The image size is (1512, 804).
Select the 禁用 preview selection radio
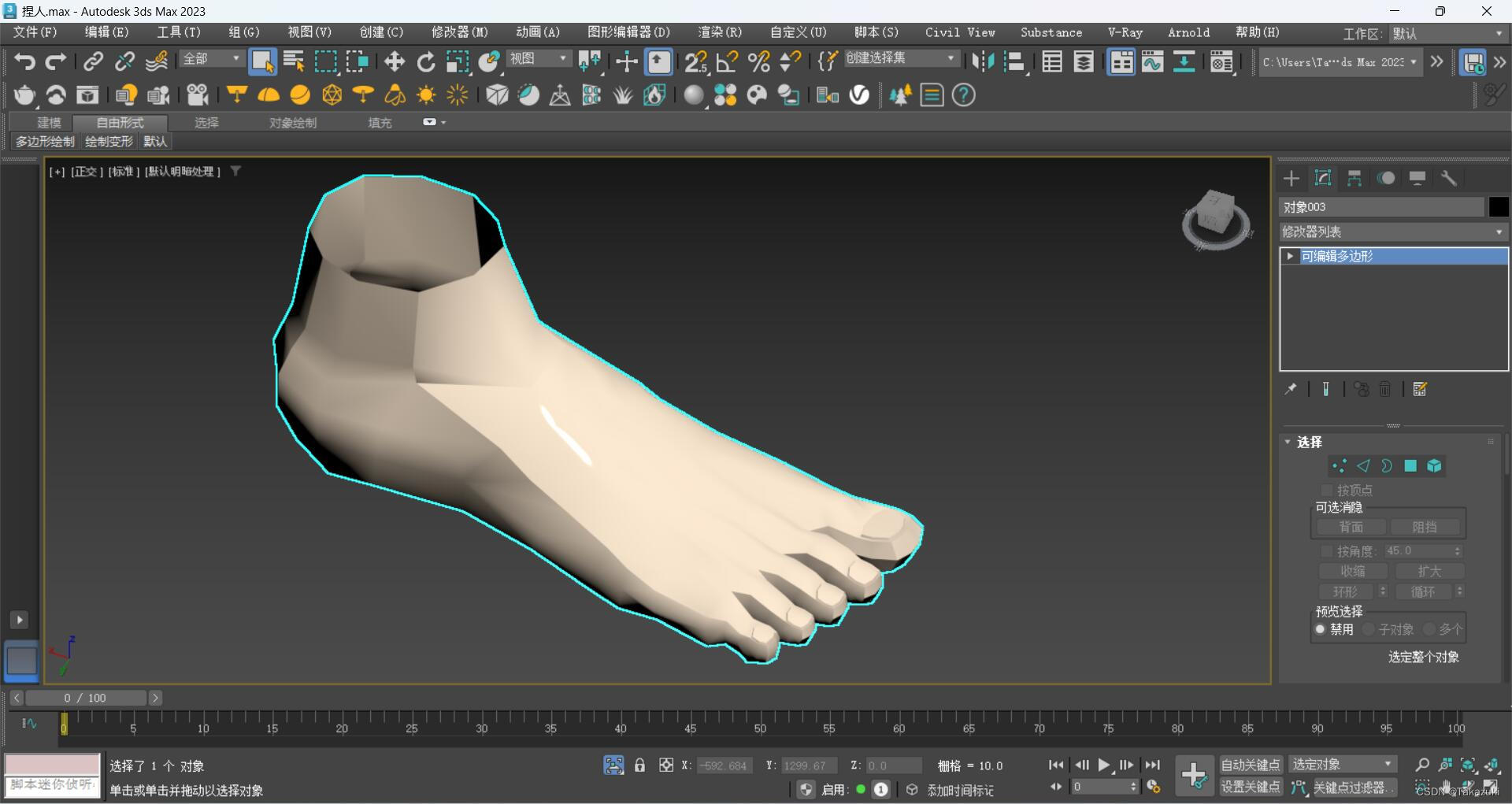click(x=1321, y=629)
